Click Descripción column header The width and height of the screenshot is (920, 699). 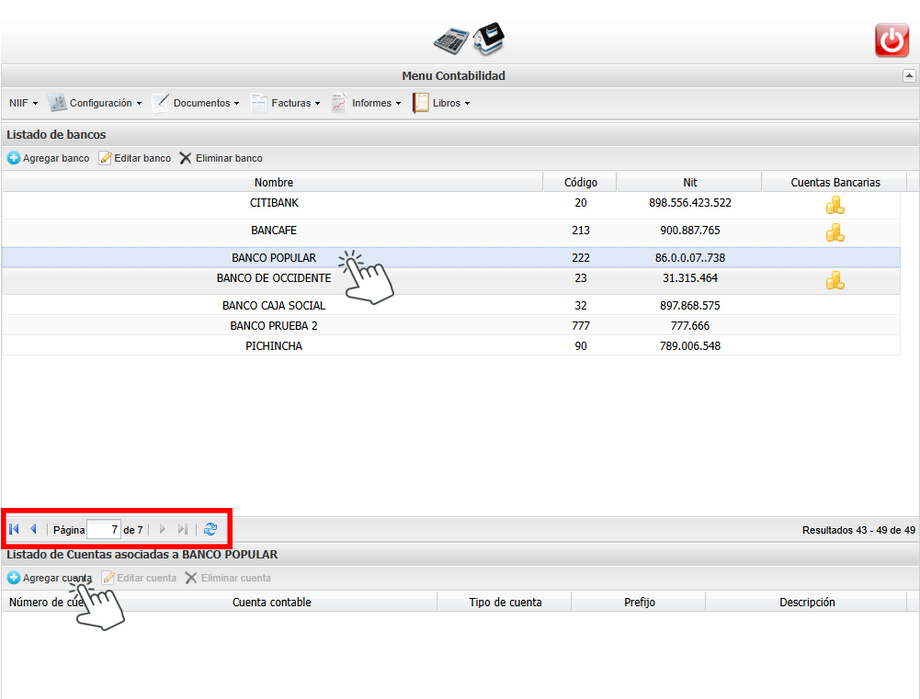(807, 602)
